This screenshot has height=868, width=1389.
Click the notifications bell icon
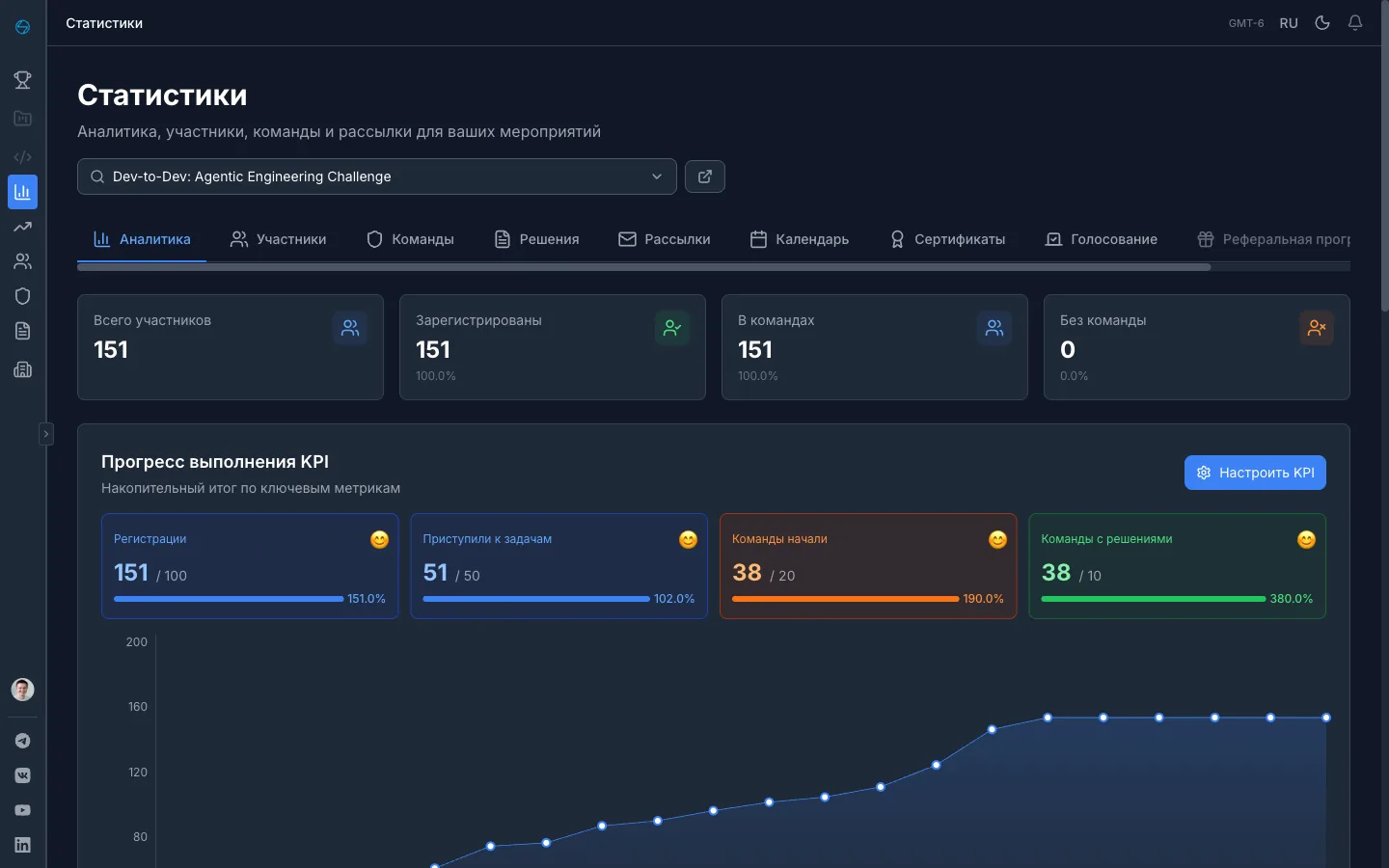tap(1355, 23)
